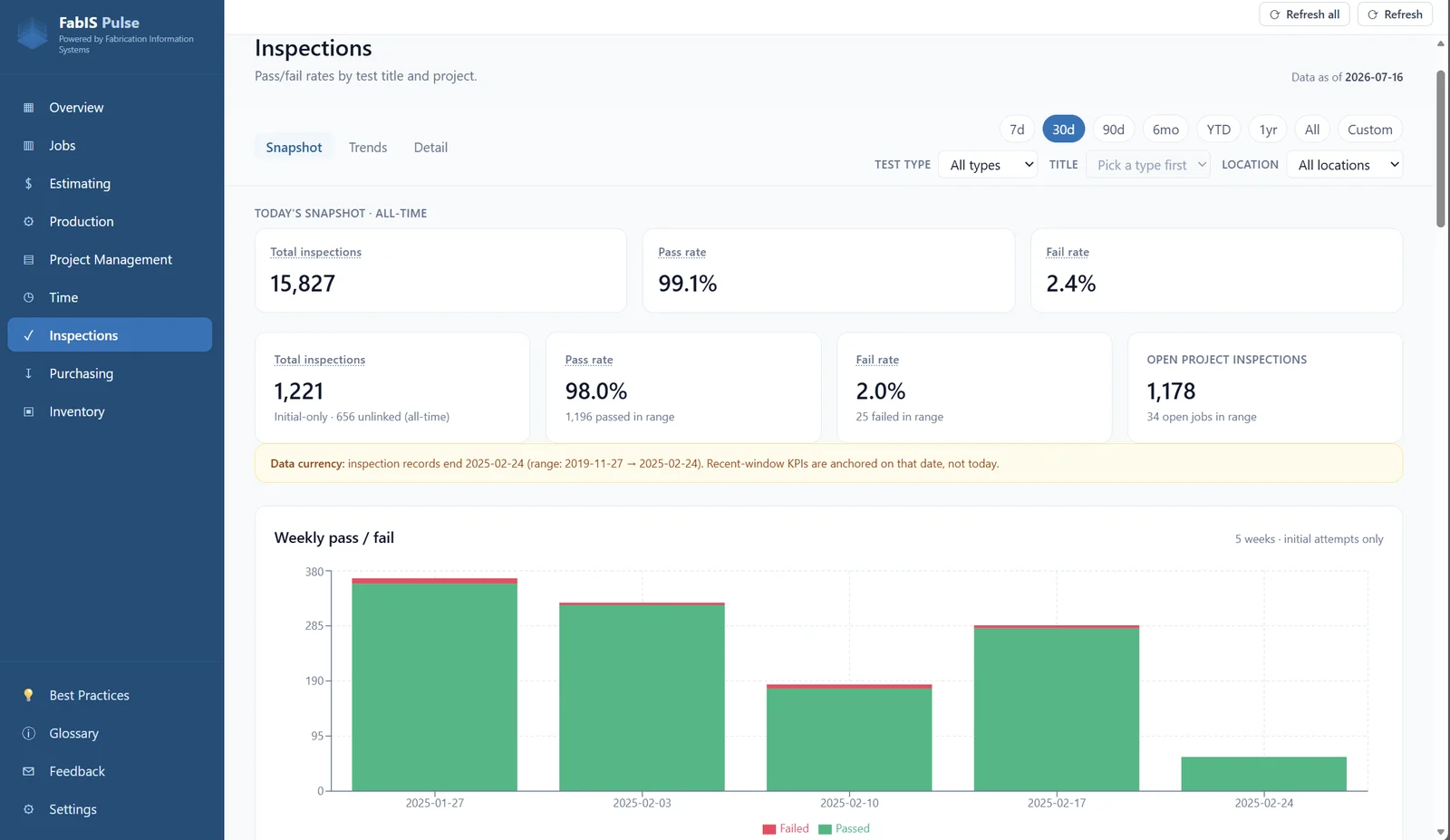The height and width of the screenshot is (840, 1450).
Task: Click the Production gear icon
Action: [28, 222]
